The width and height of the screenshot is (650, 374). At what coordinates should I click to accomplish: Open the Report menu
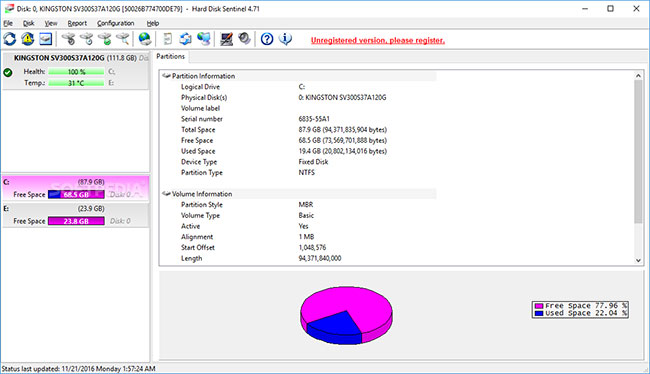click(x=77, y=23)
